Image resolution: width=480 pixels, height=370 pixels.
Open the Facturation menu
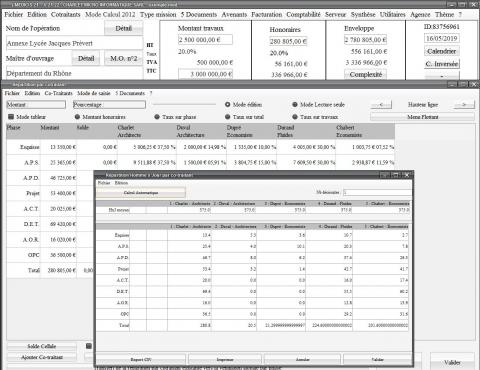(x=267, y=14)
